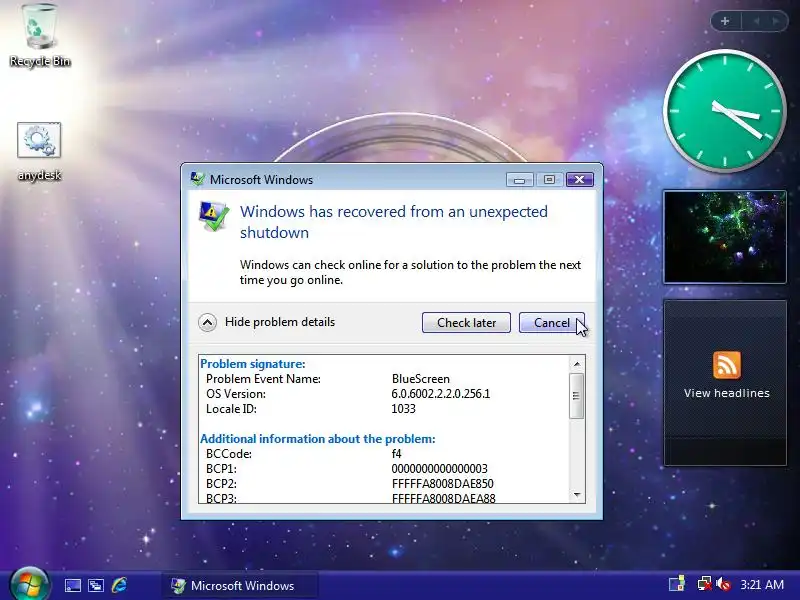Viewport: 800px width, 600px height.
Task: Click the BCCode value f4
Action: pos(396,454)
